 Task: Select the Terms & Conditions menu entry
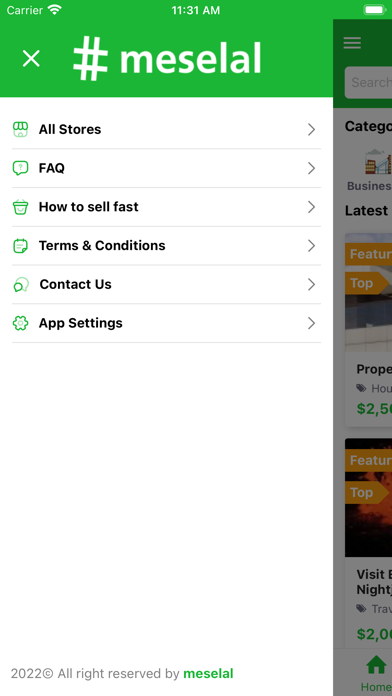[x=166, y=245]
